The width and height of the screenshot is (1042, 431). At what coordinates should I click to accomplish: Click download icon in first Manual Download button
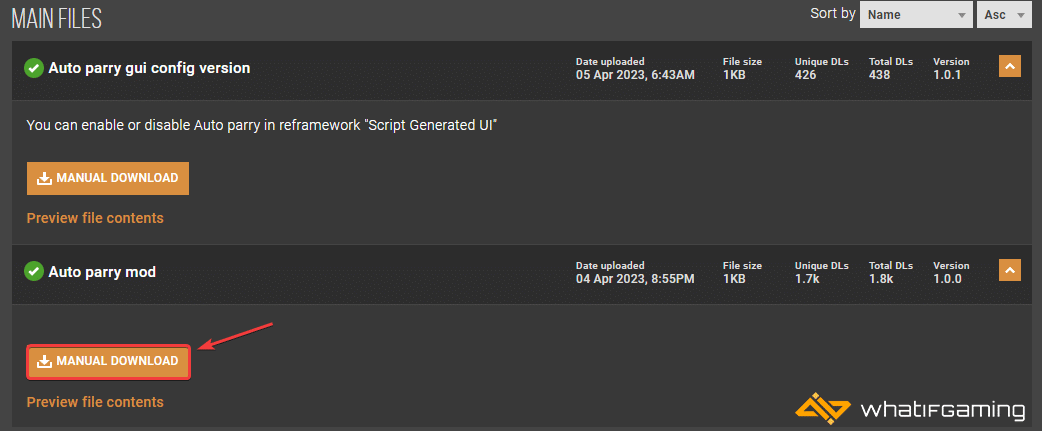click(44, 178)
